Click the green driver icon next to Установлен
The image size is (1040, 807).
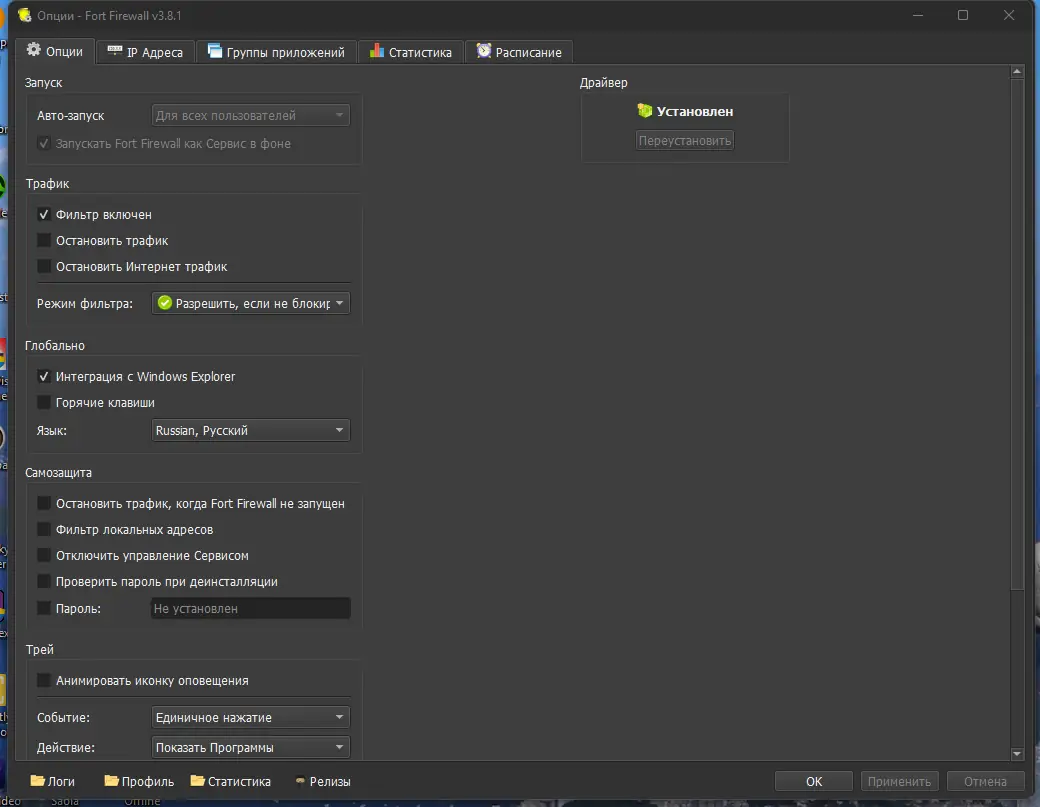point(644,111)
